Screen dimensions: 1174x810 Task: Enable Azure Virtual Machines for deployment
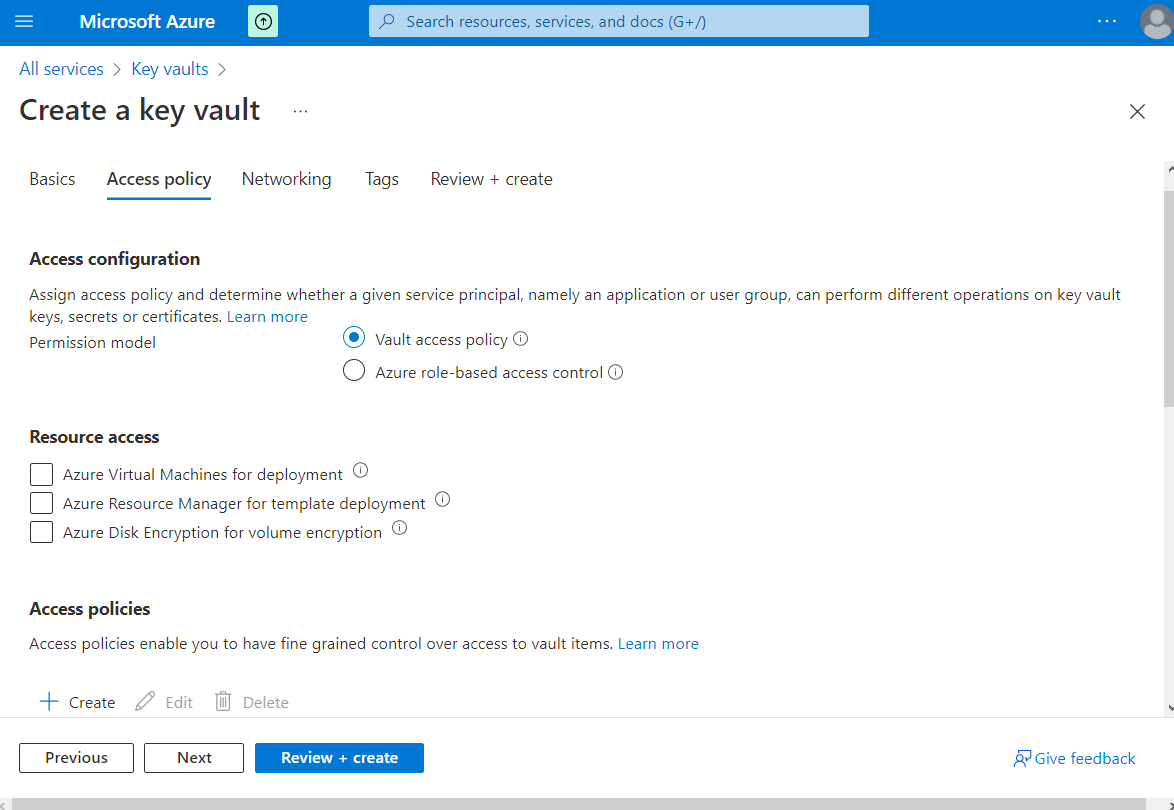[41, 474]
